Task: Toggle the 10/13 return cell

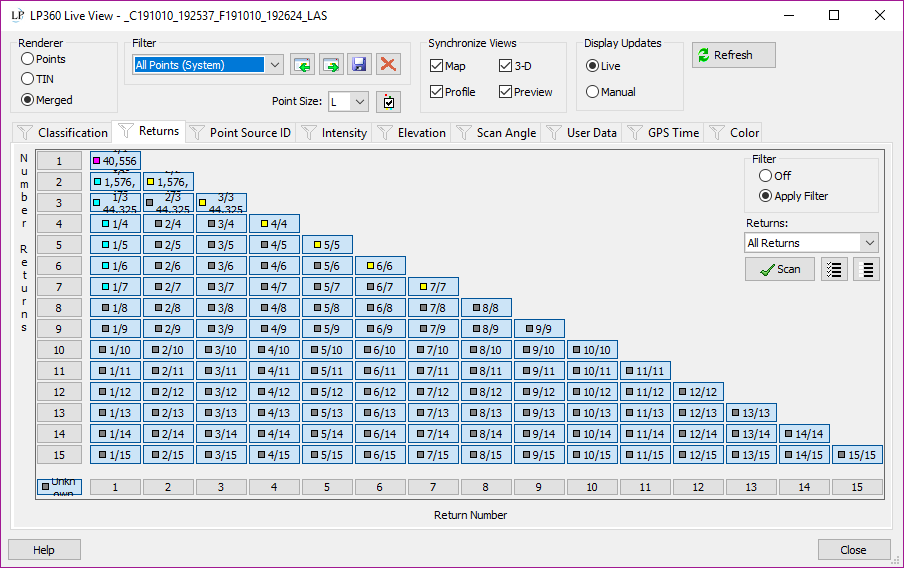Action: [x=592, y=413]
